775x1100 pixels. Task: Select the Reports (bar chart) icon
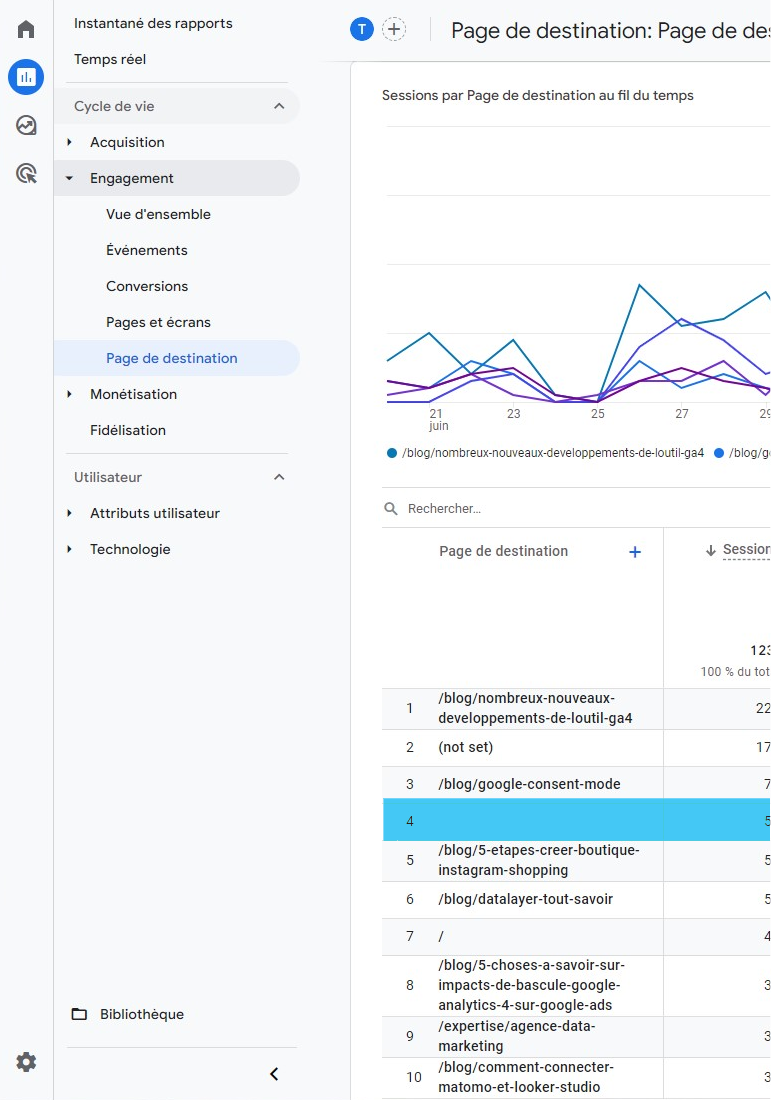pos(25,77)
